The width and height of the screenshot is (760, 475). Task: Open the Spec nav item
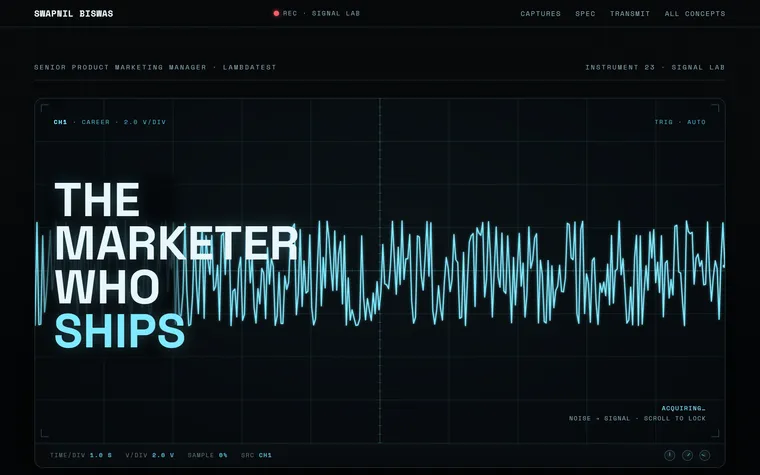[x=585, y=14]
